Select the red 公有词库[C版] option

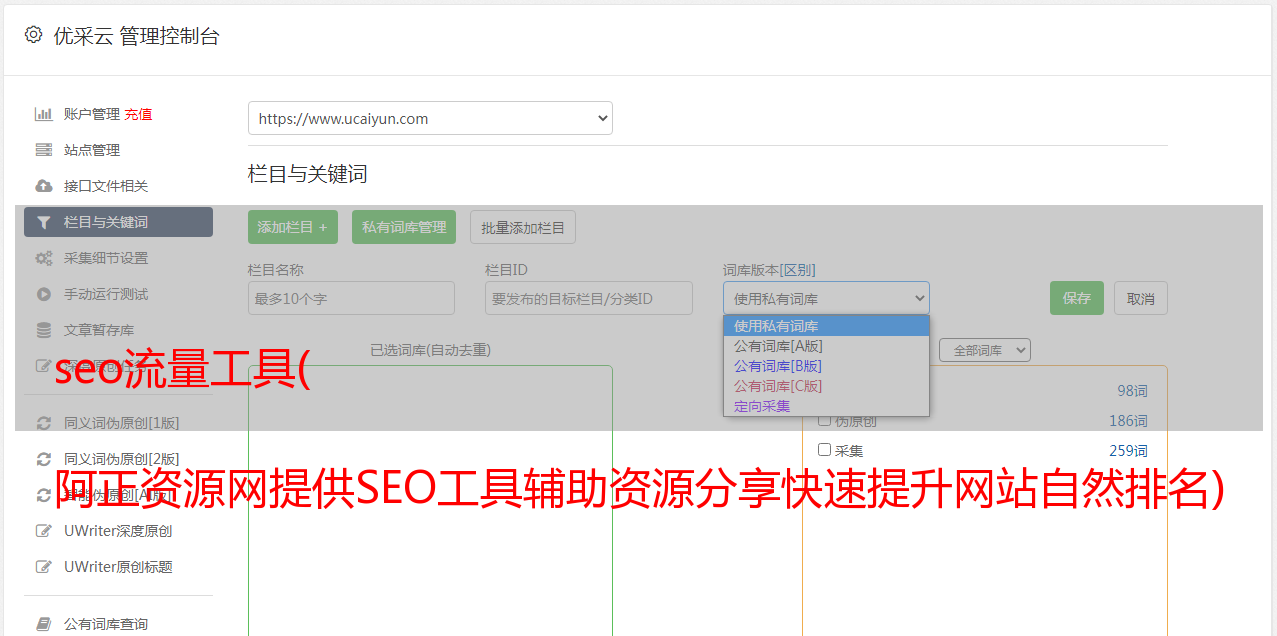(826, 386)
